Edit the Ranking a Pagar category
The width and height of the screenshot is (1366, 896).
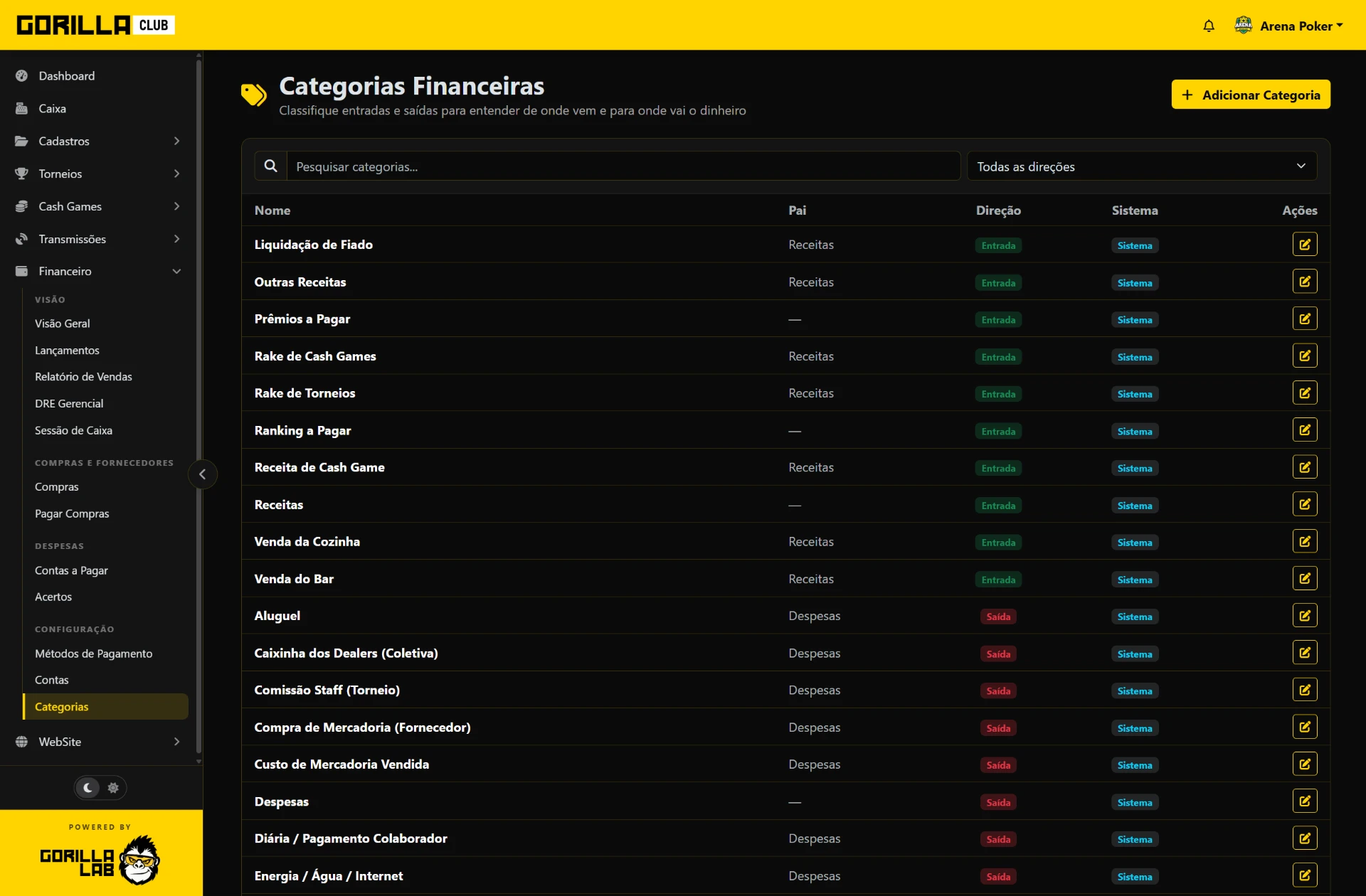(1305, 430)
